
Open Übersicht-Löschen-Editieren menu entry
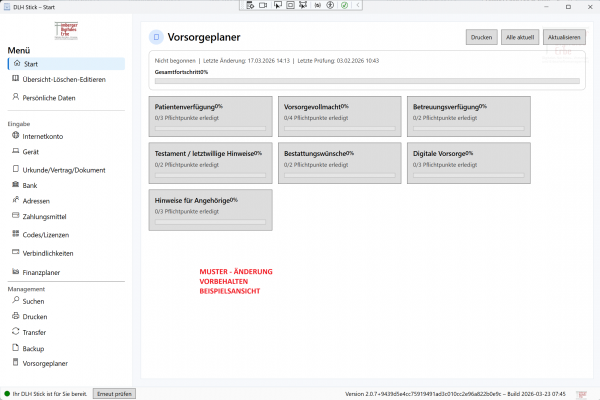click(x=63, y=80)
